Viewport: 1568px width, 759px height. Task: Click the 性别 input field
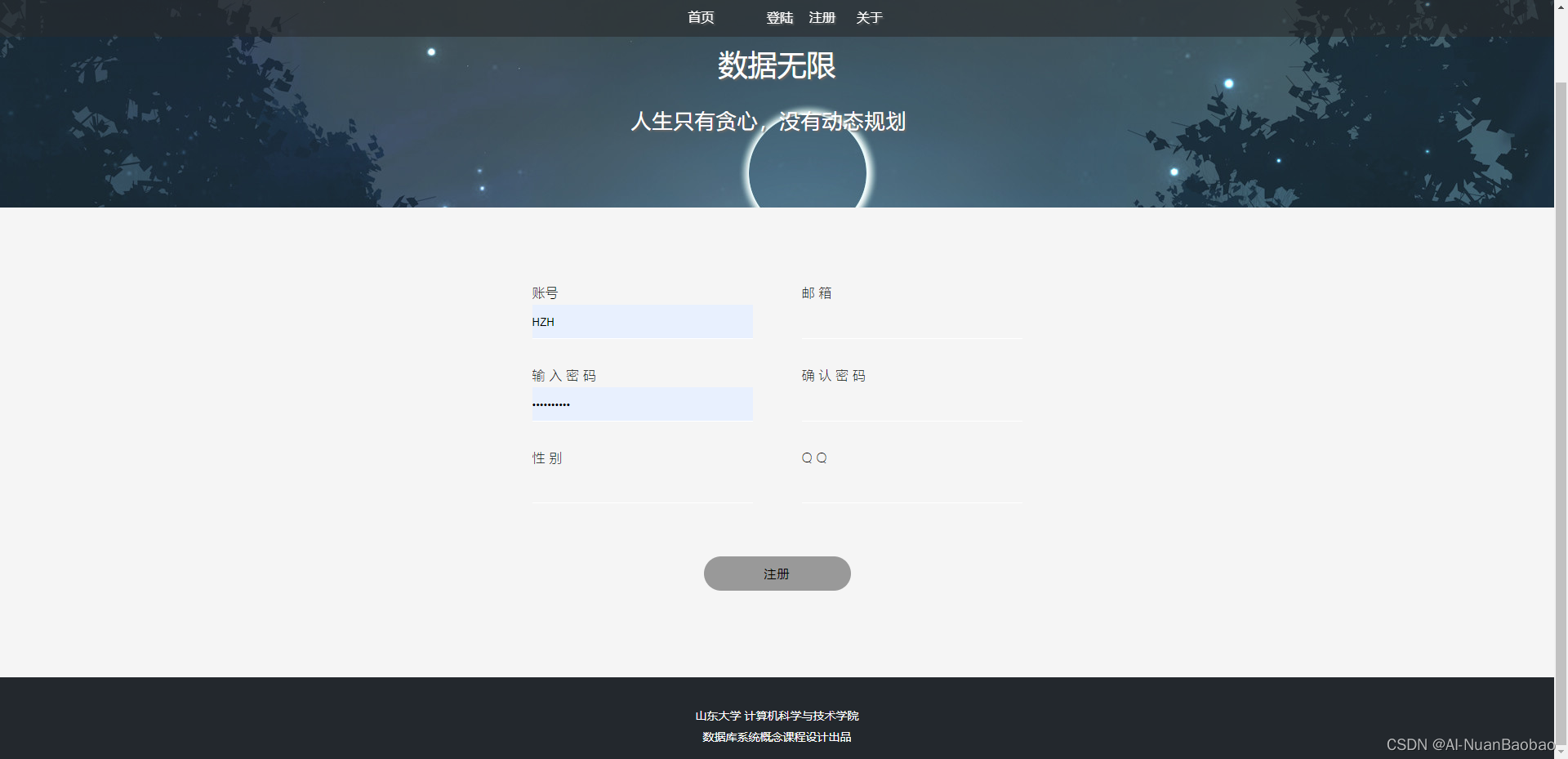pos(642,486)
